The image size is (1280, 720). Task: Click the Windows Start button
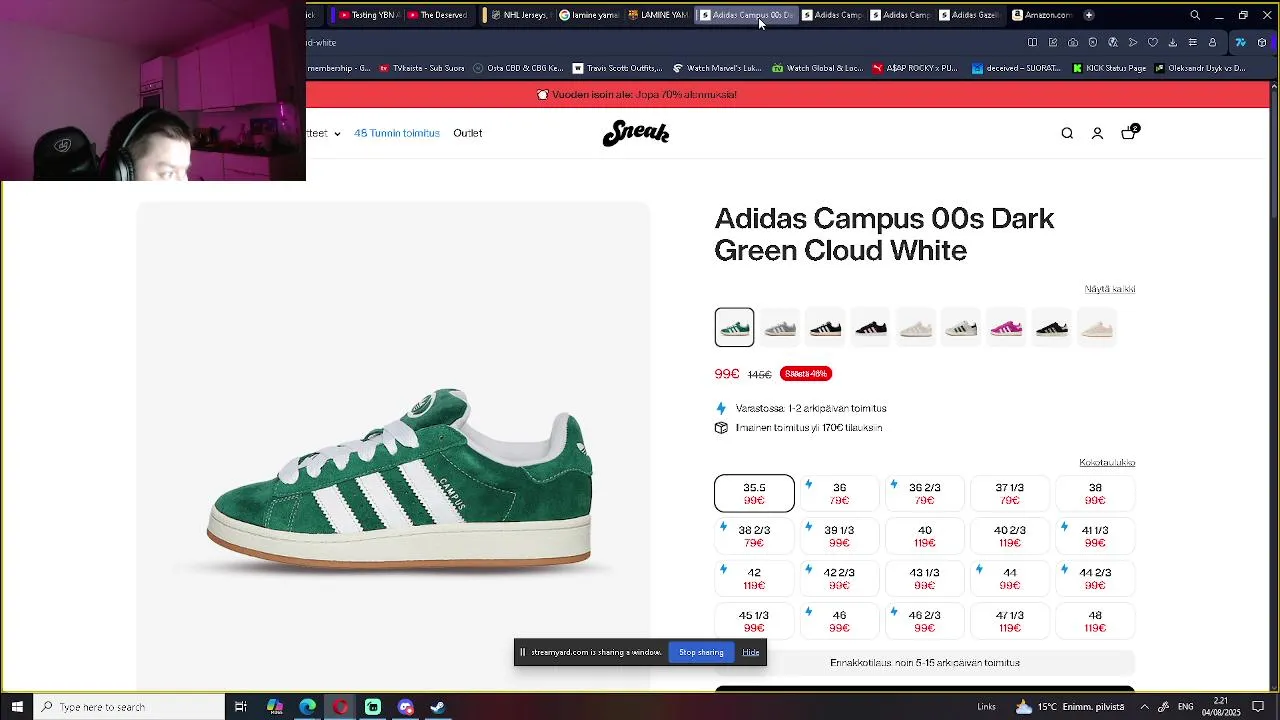tap(17, 707)
